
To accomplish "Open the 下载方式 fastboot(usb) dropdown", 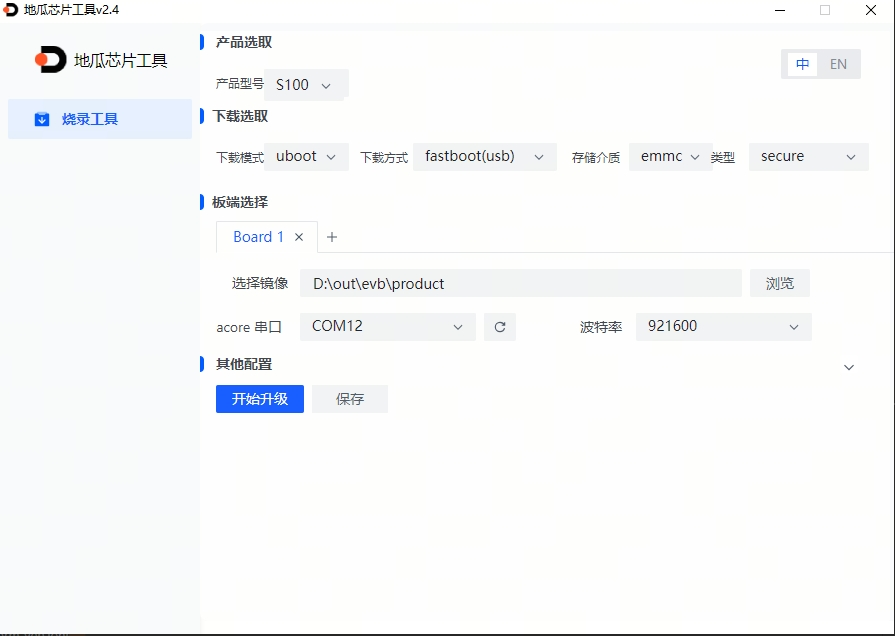I will click(485, 157).
